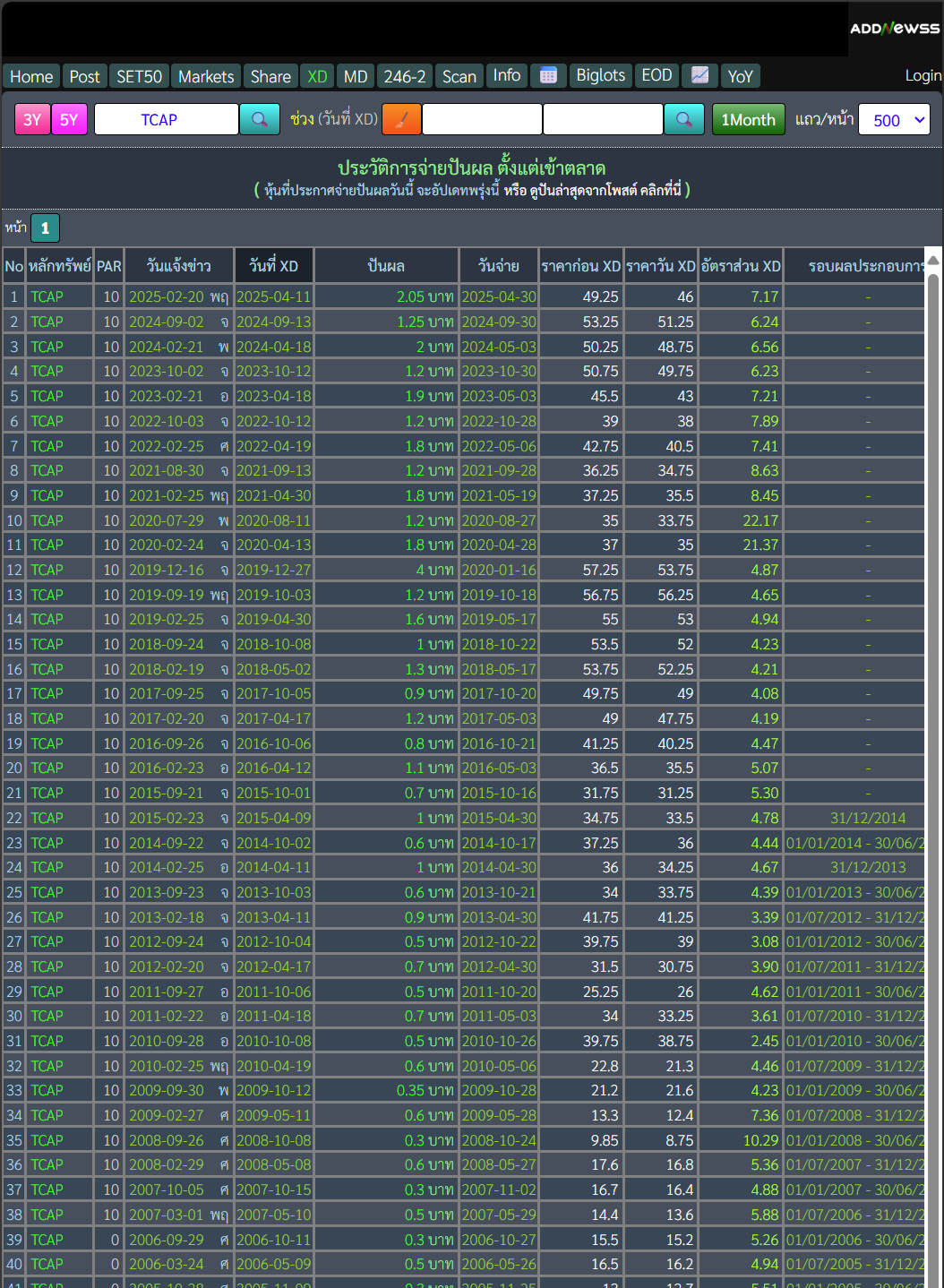Screen dimensions: 944x1288
Task: Select the XD menu item
Action: [x=317, y=76]
